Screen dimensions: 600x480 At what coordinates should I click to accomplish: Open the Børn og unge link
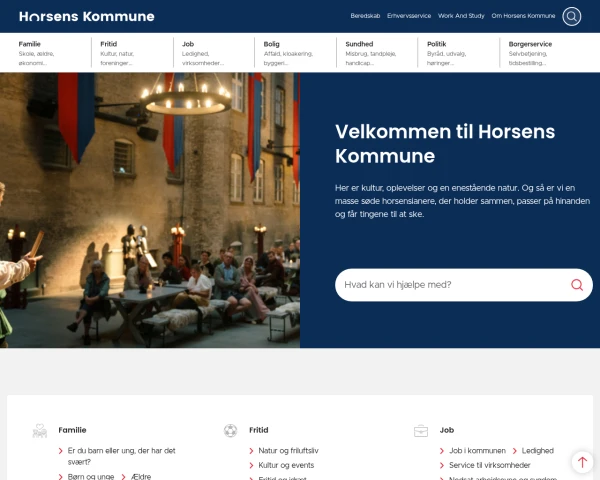[x=91, y=477]
